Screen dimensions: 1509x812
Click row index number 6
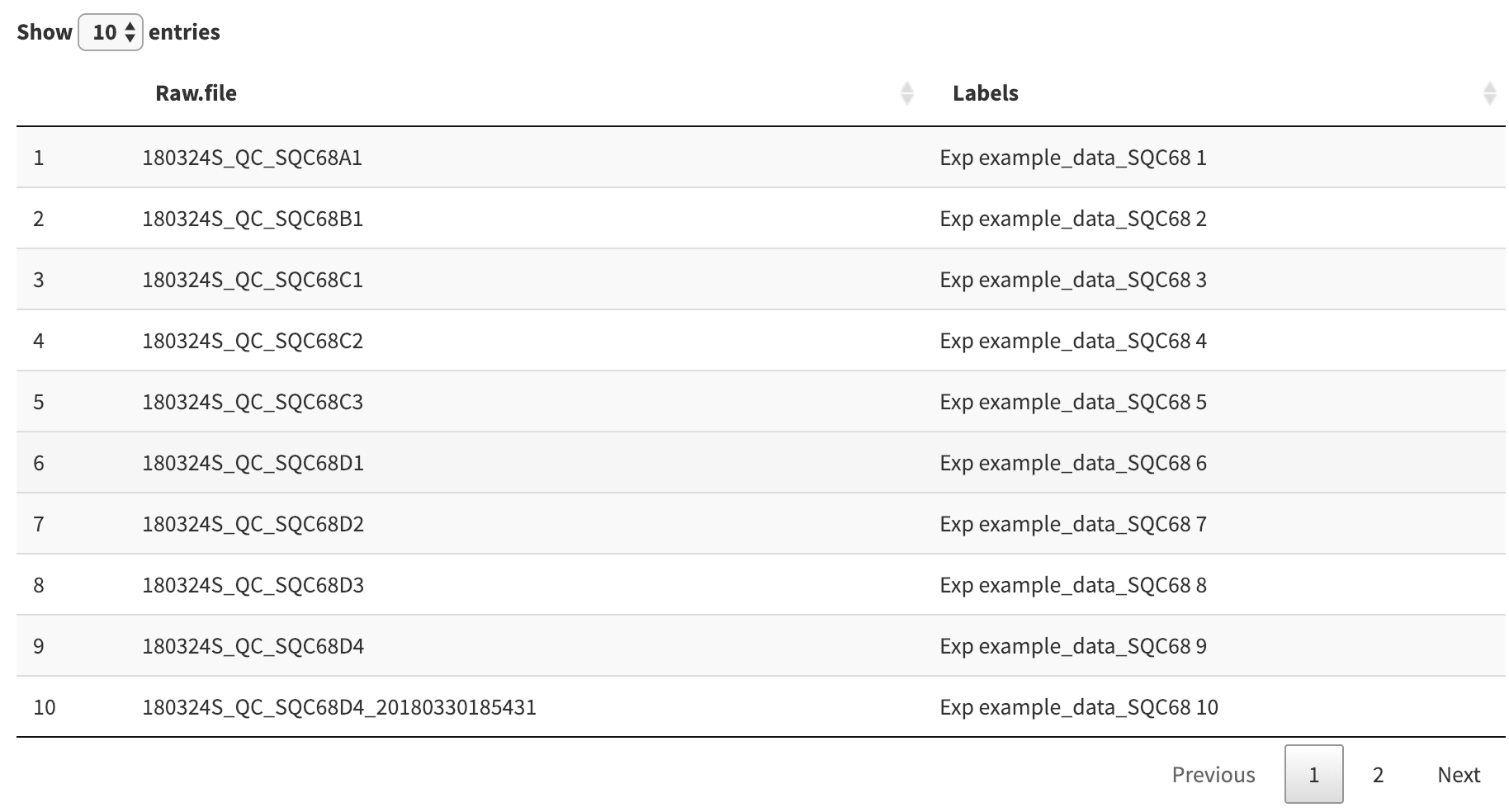coord(39,463)
